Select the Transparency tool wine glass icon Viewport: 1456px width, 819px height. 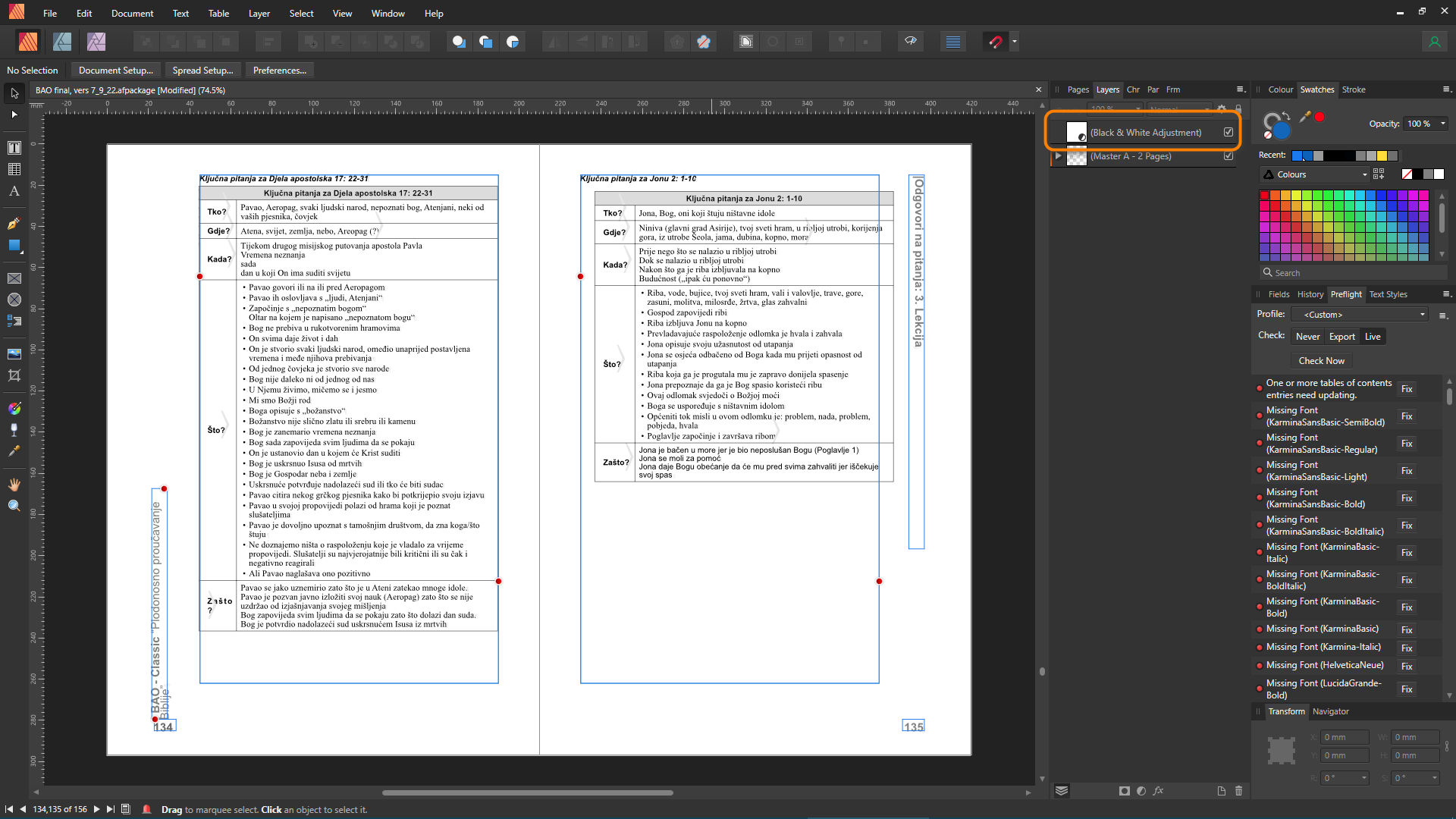(x=14, y=430)
